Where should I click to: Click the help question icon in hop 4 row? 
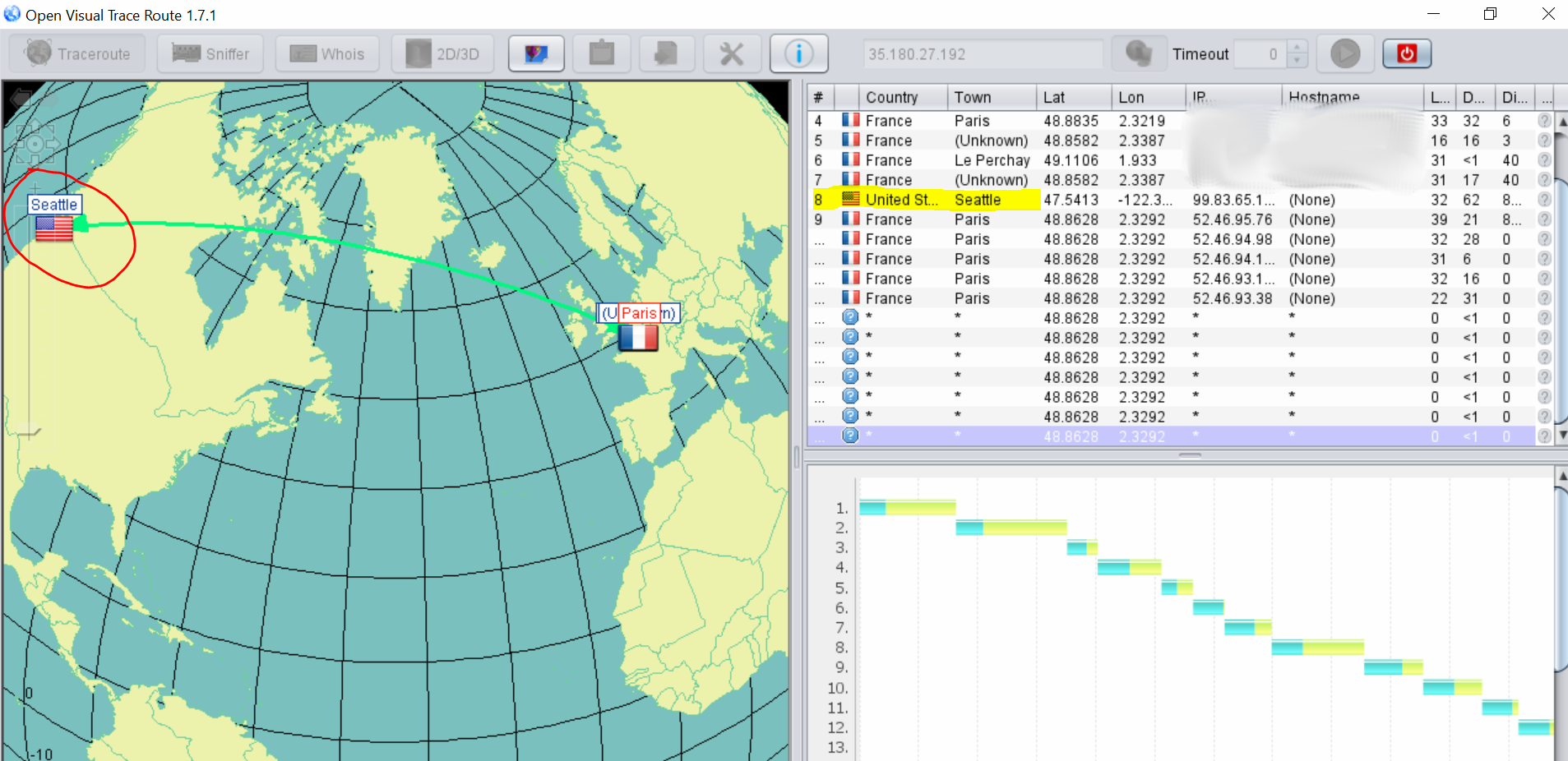click(1544, 121)
